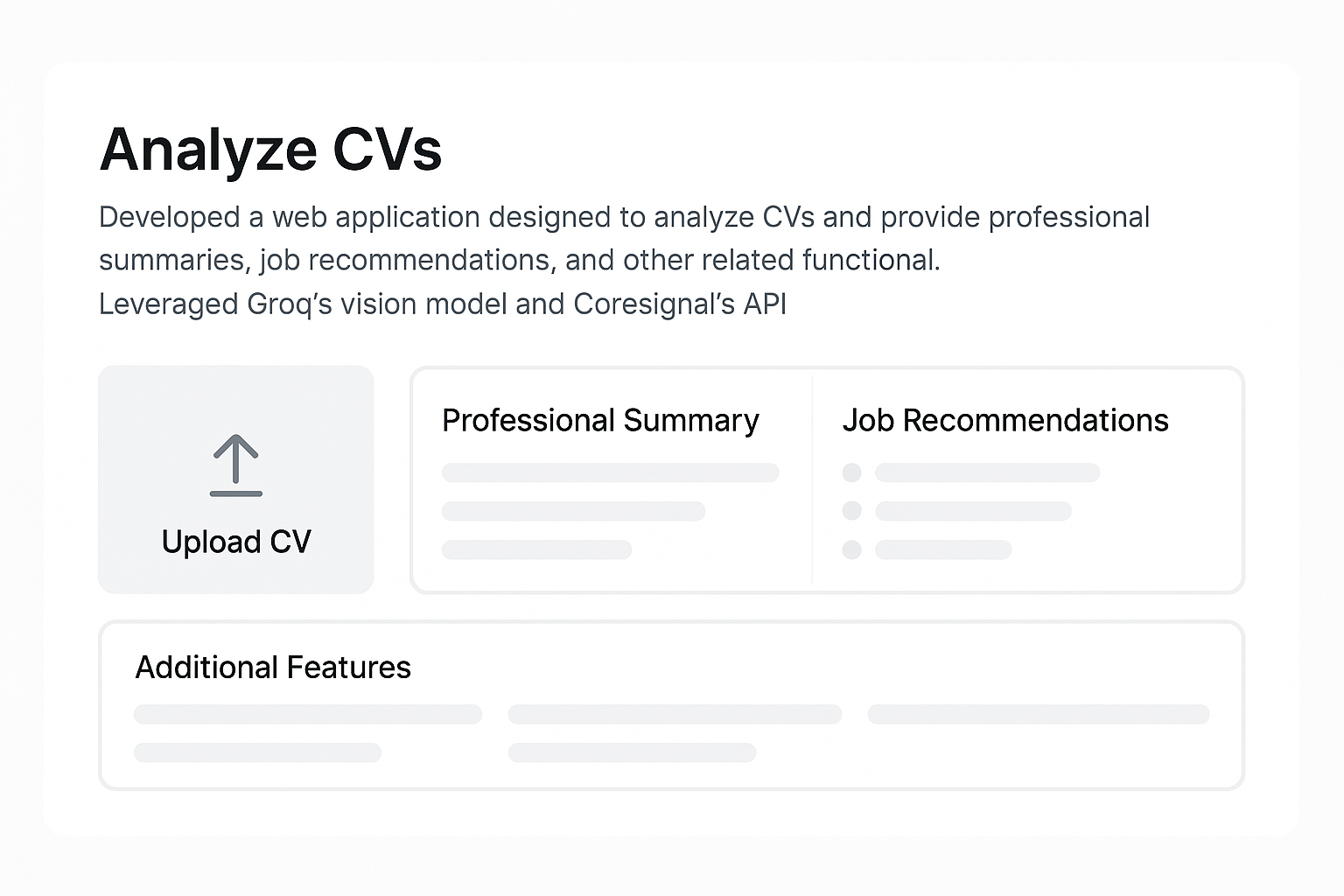Click top-right placeholder bar in Additional Features
The height and width of the screenshot is (896, 1344).
tap(1039, 714)
